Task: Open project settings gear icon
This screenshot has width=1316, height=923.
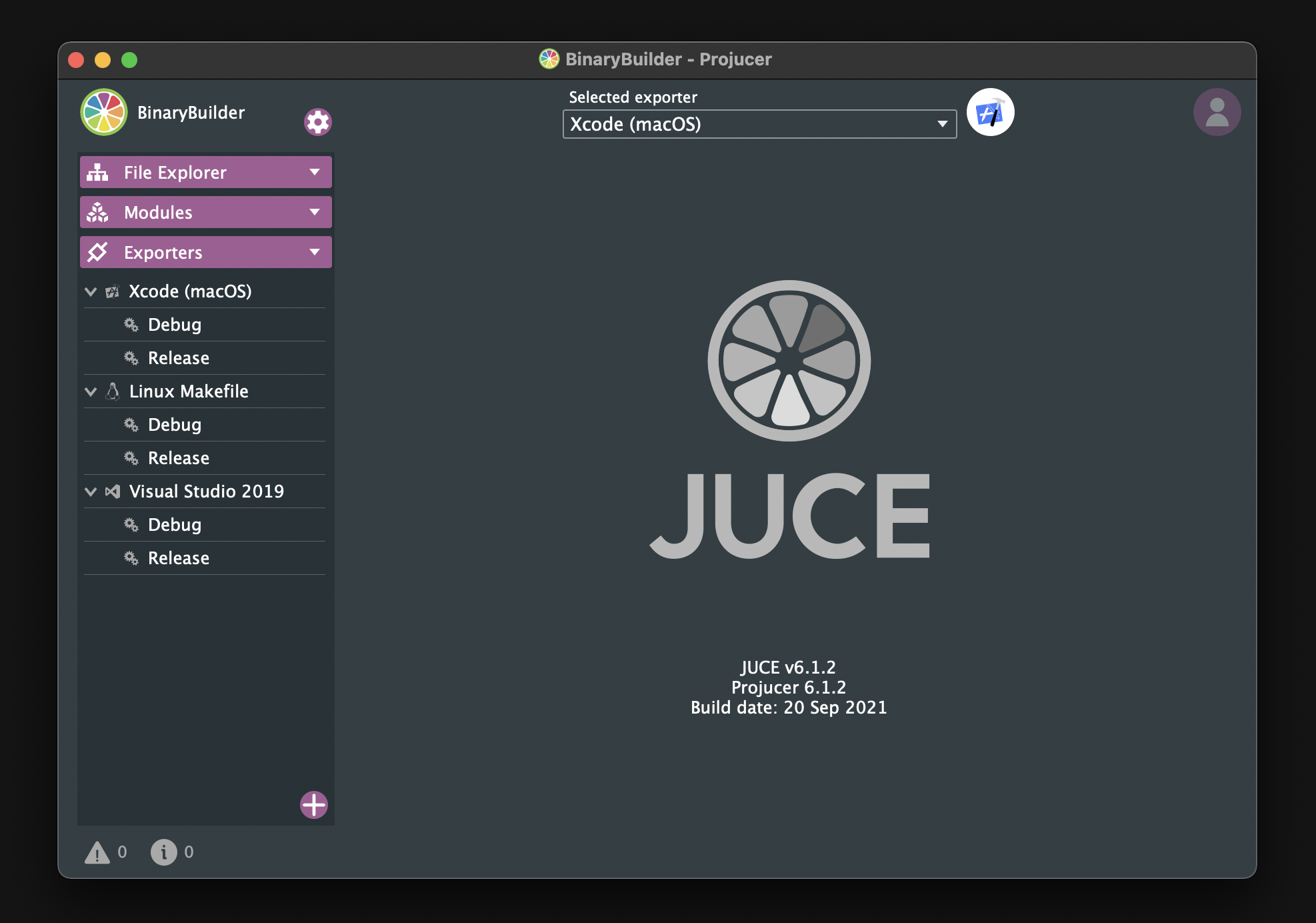Action: [x=317, y=122]
